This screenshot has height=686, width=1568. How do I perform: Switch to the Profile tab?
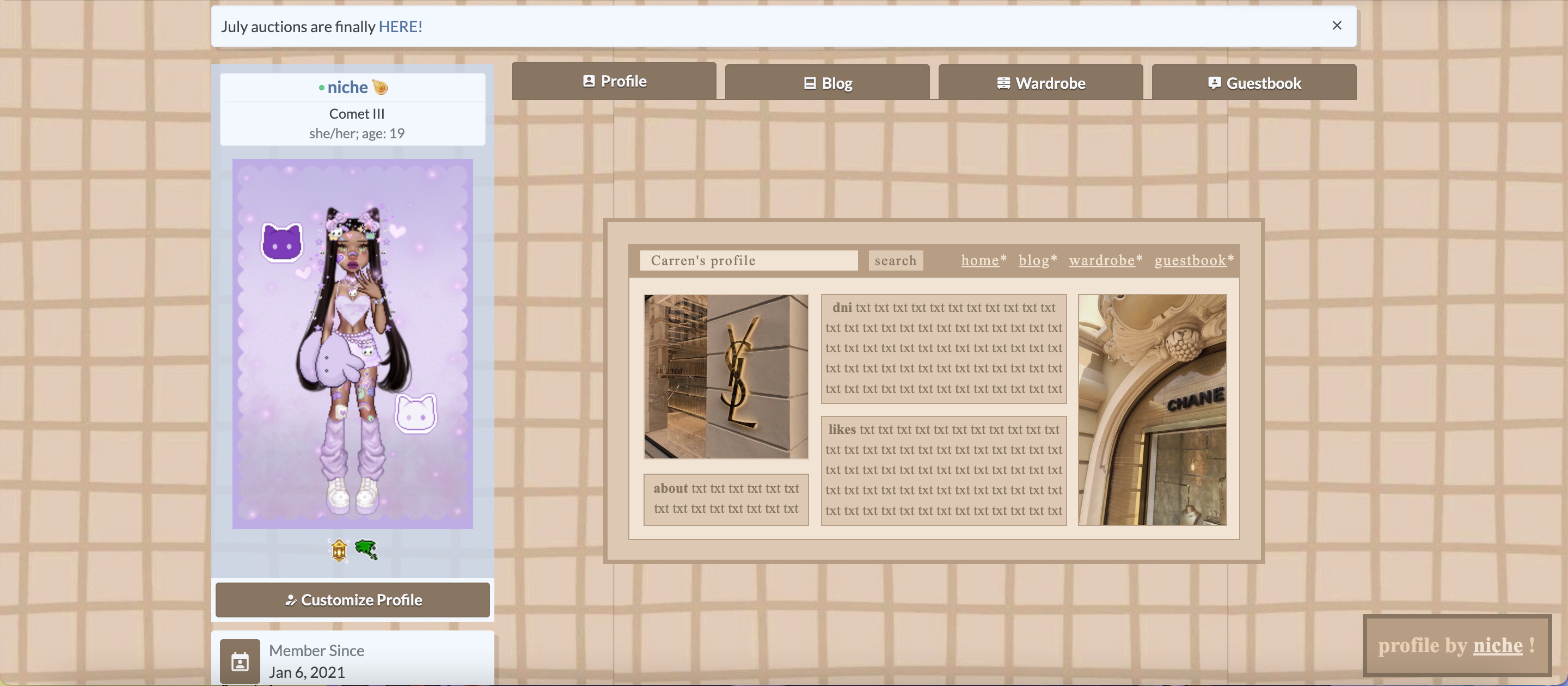pyautogui.click(x=614, y=81)
